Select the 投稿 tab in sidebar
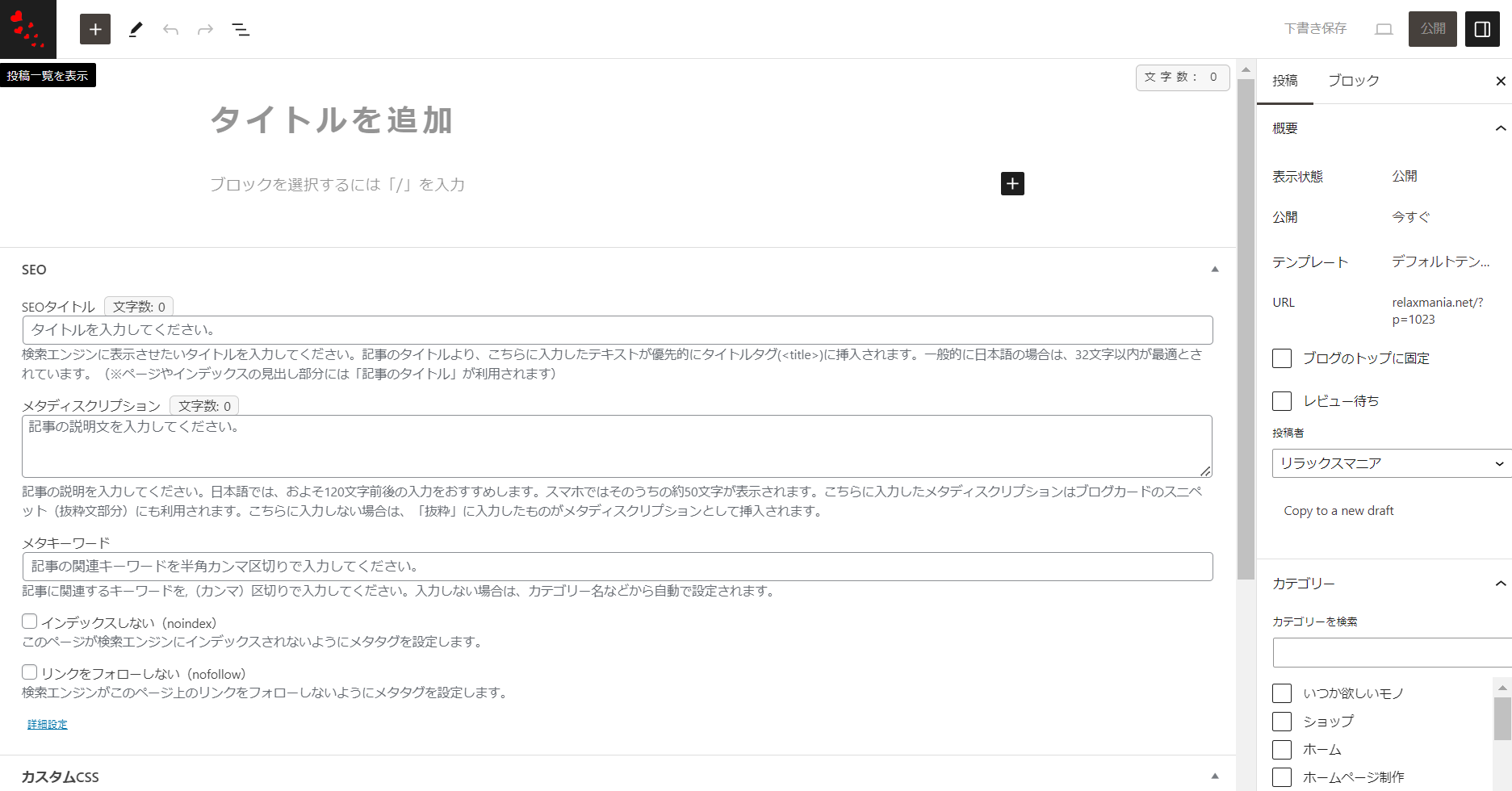Screen dimensions: 1512x791 click(x=1285, y=81)
